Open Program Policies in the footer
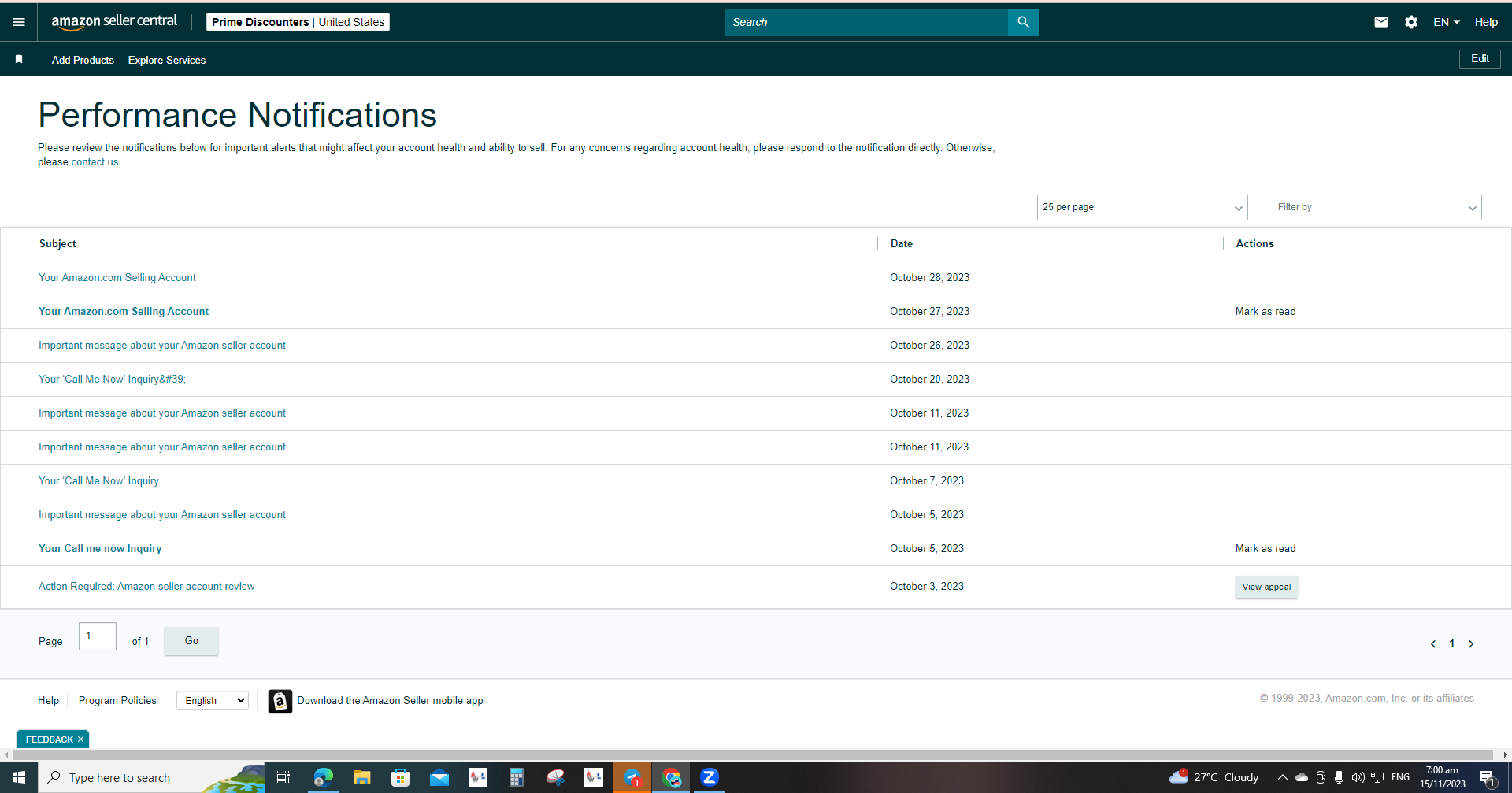 [117, 700]
